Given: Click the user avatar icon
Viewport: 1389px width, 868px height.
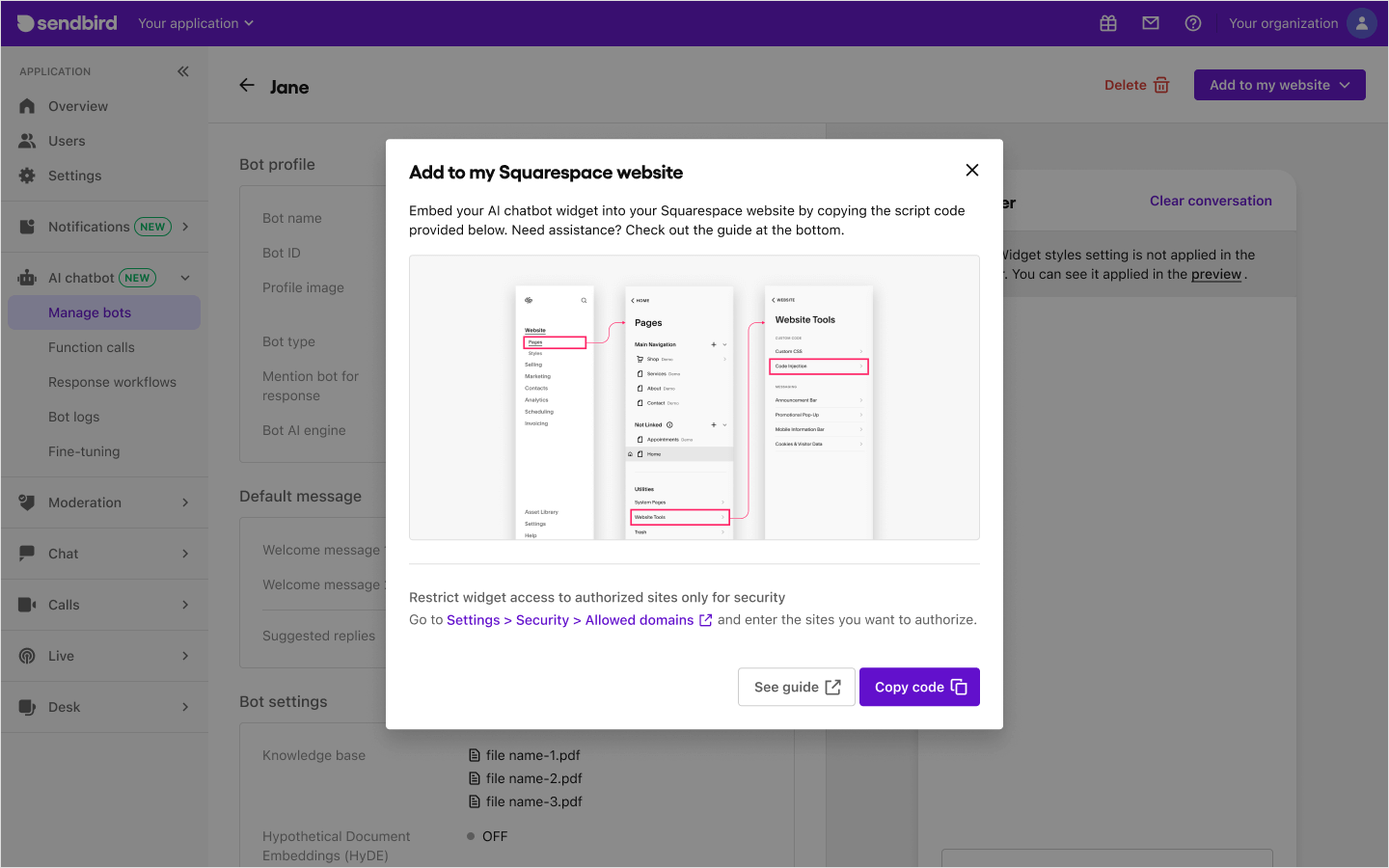Looking at the screenshot, I should coord(1361,23).
